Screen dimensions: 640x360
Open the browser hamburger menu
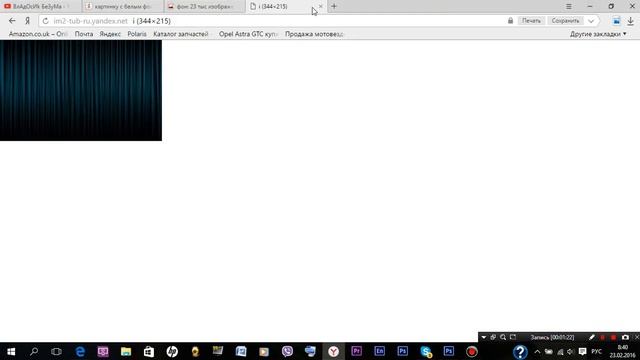pyautogui.click(x=569, y=7)
